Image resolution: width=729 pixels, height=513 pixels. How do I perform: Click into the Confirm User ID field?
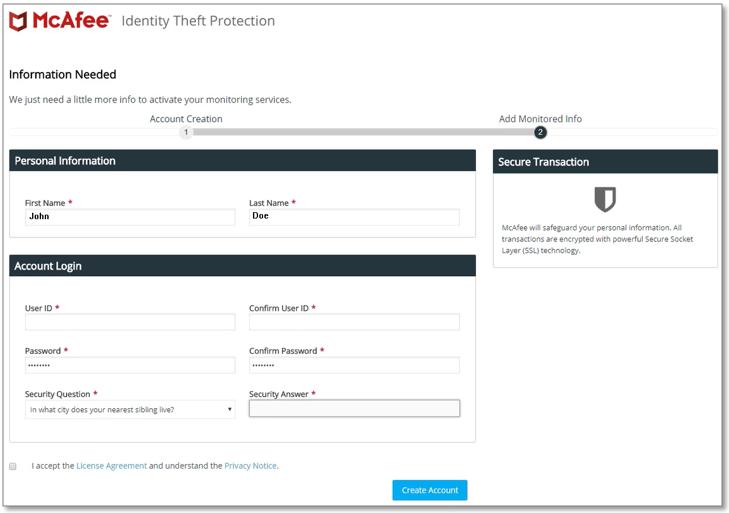pos(354,322)
